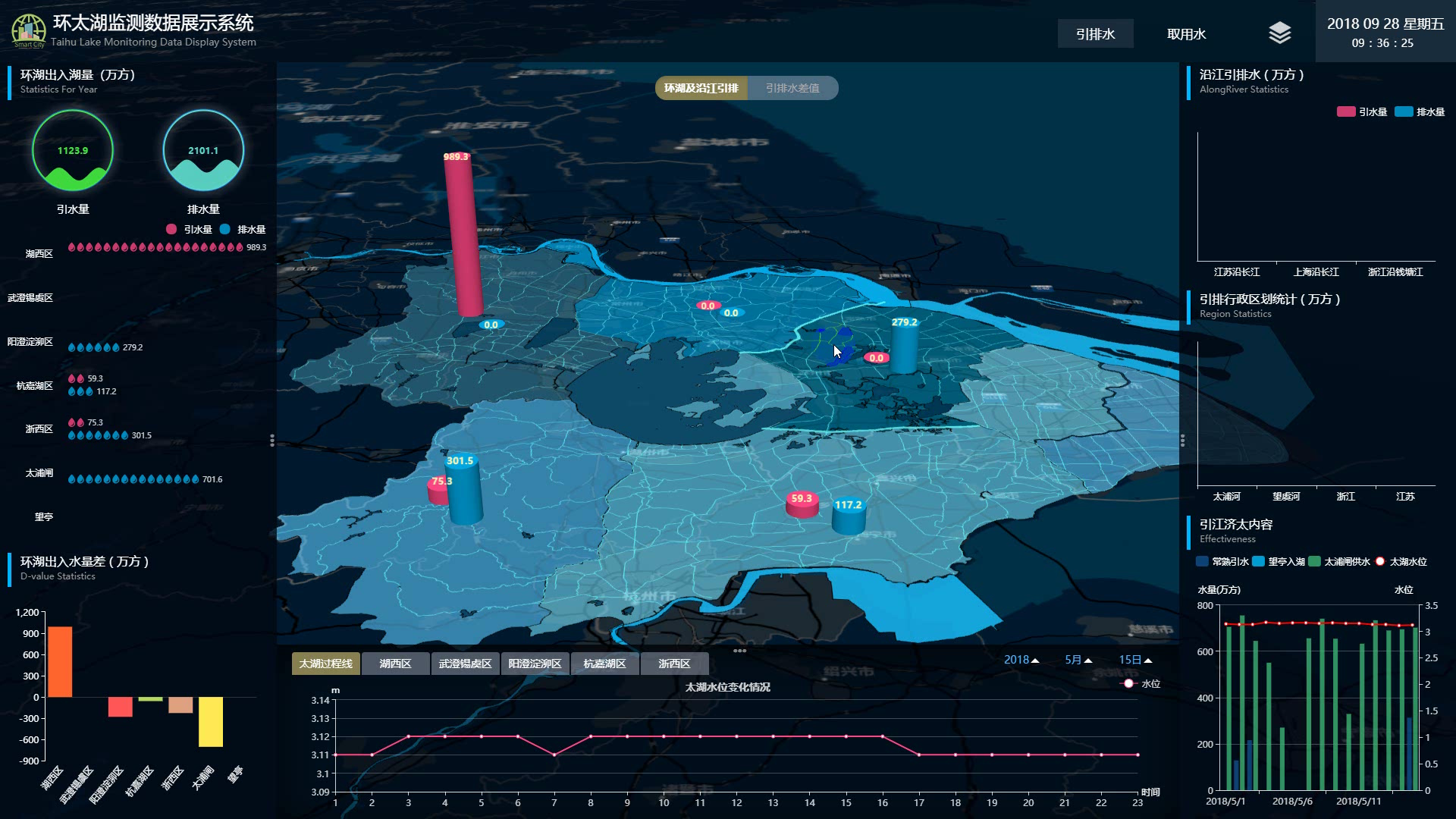
Task: Click the 279.2 blue cylinder on map
Action: click(x=903, y=348)
